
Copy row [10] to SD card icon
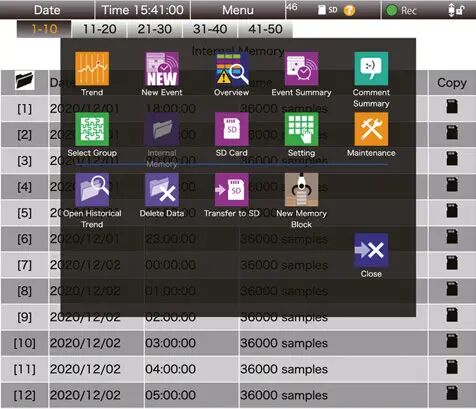click(452, 341)
